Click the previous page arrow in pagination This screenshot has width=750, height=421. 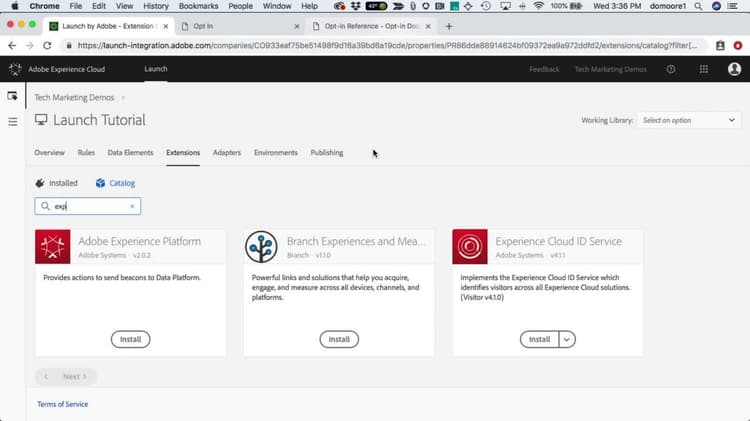pyautogui.click(x=46, y=377)
